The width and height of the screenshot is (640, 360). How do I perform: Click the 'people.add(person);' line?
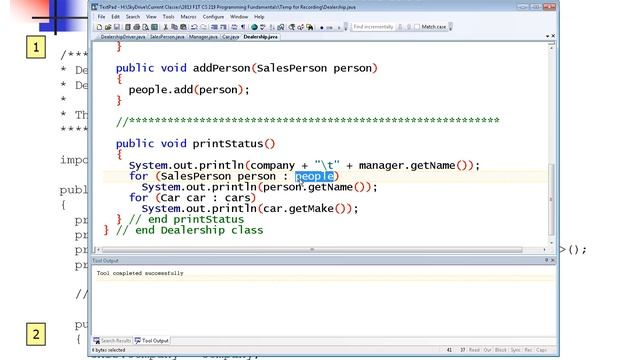(x=189, y=90)
